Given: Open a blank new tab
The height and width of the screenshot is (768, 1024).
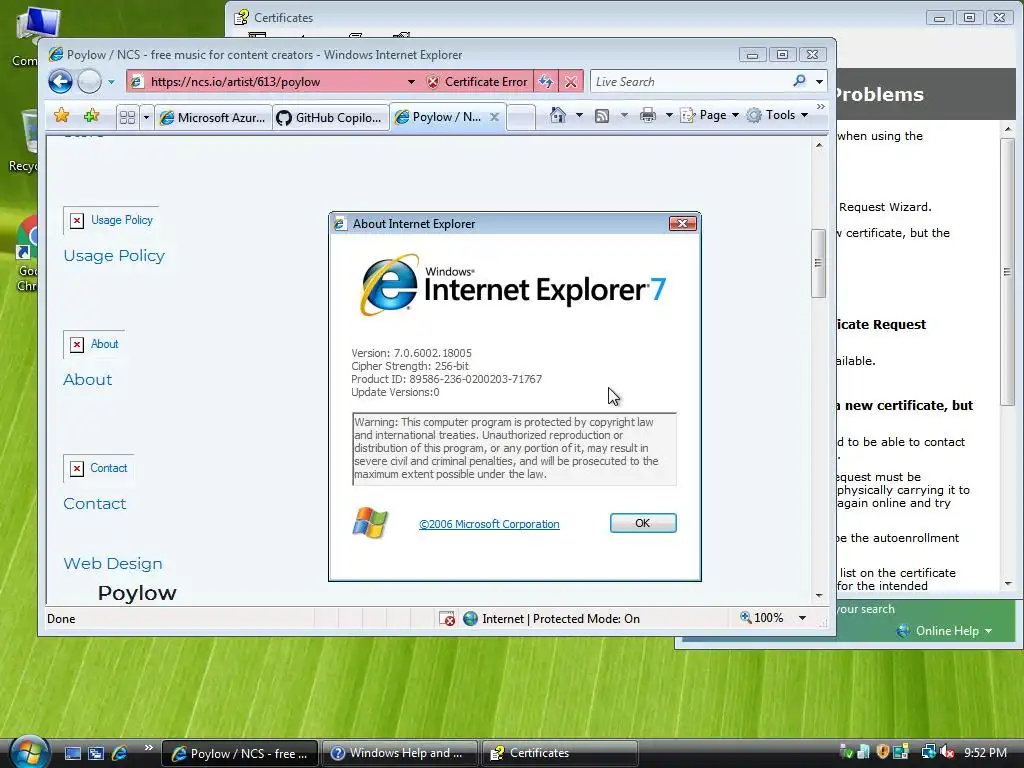Looking at the screenshot, I should [521, 118].
